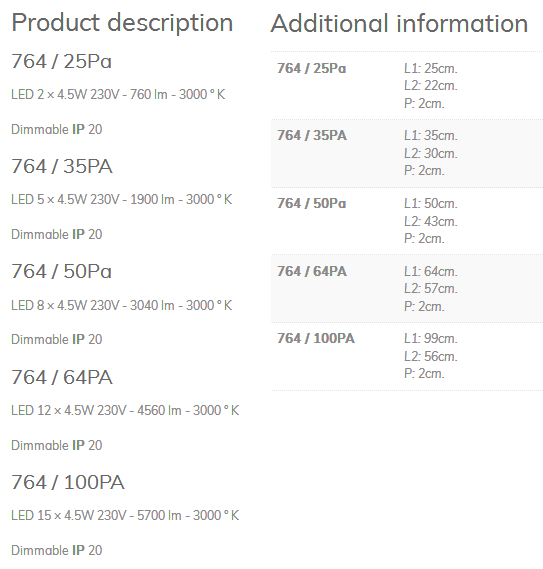Select the 764 / 100PA product heading
The image size is (543, 569).
68,482
